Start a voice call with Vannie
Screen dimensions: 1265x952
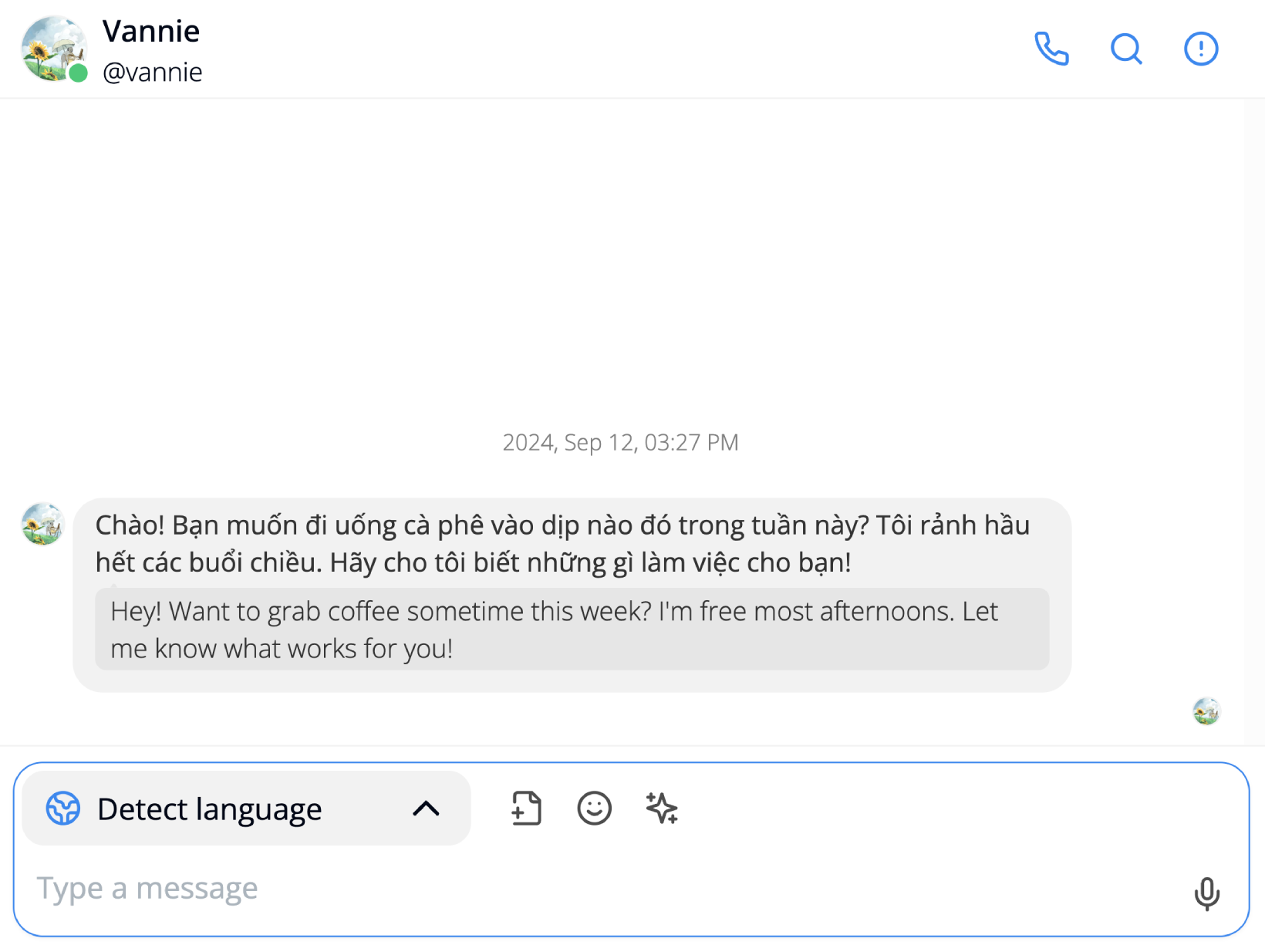(1051, 49)
